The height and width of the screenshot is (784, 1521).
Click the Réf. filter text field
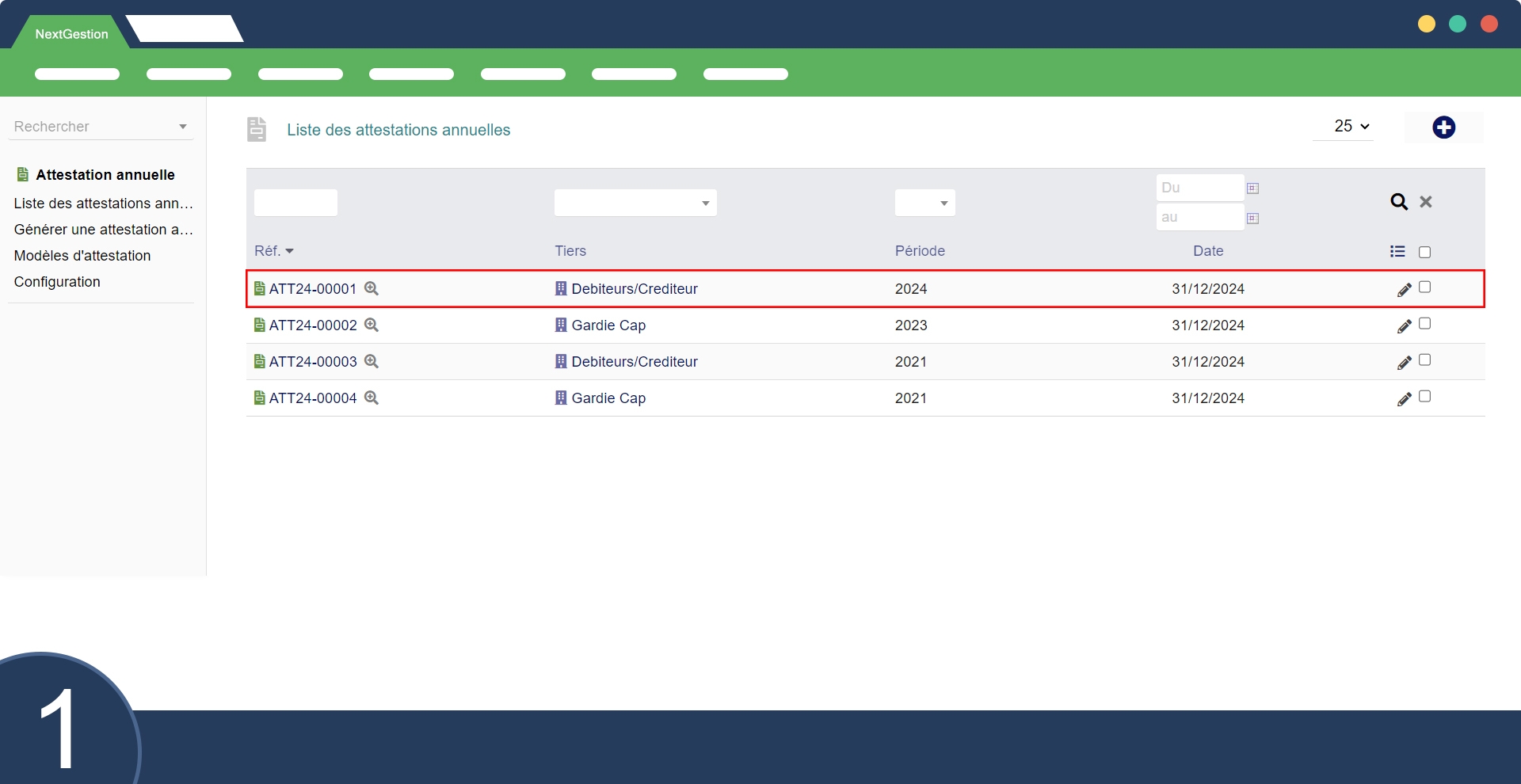[295, 203]
